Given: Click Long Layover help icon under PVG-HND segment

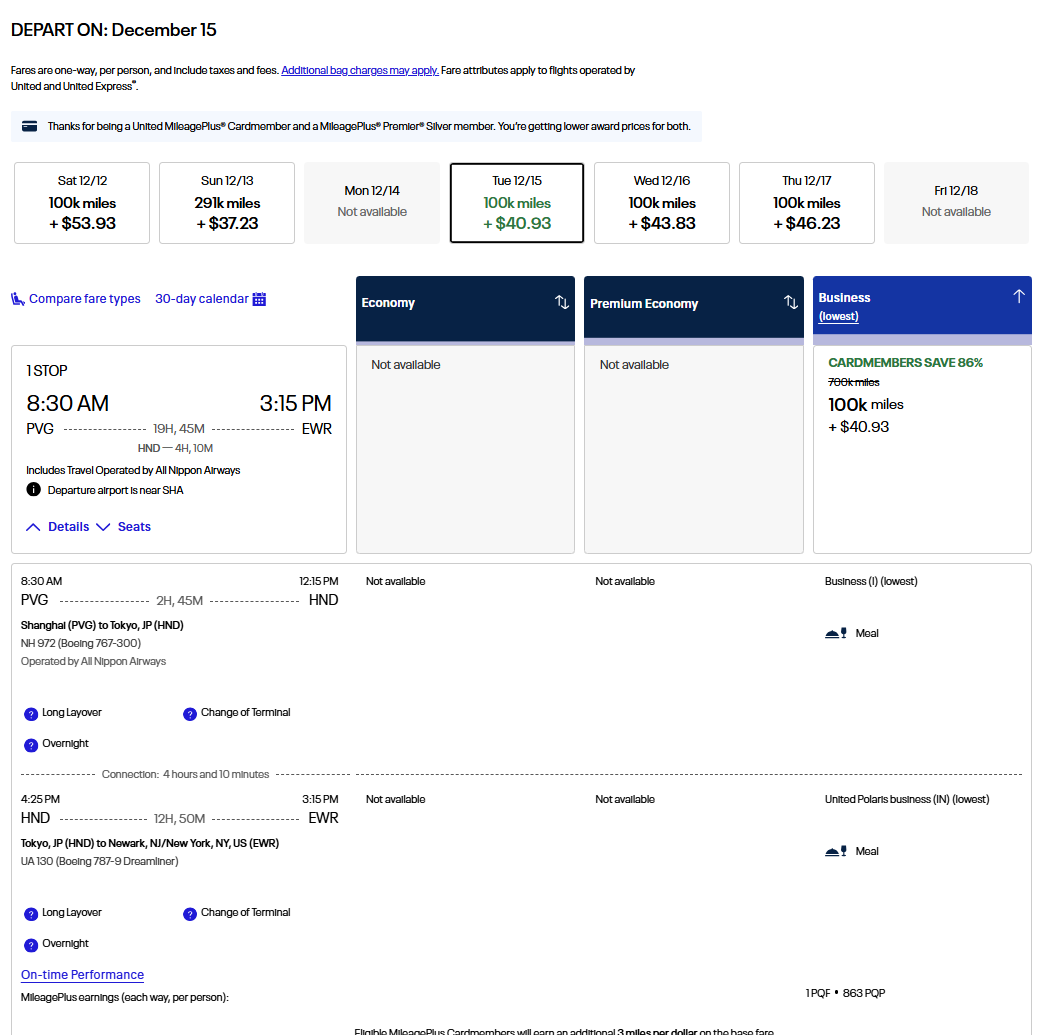Looking at the screenshot, I should click(x=31, y=714).
